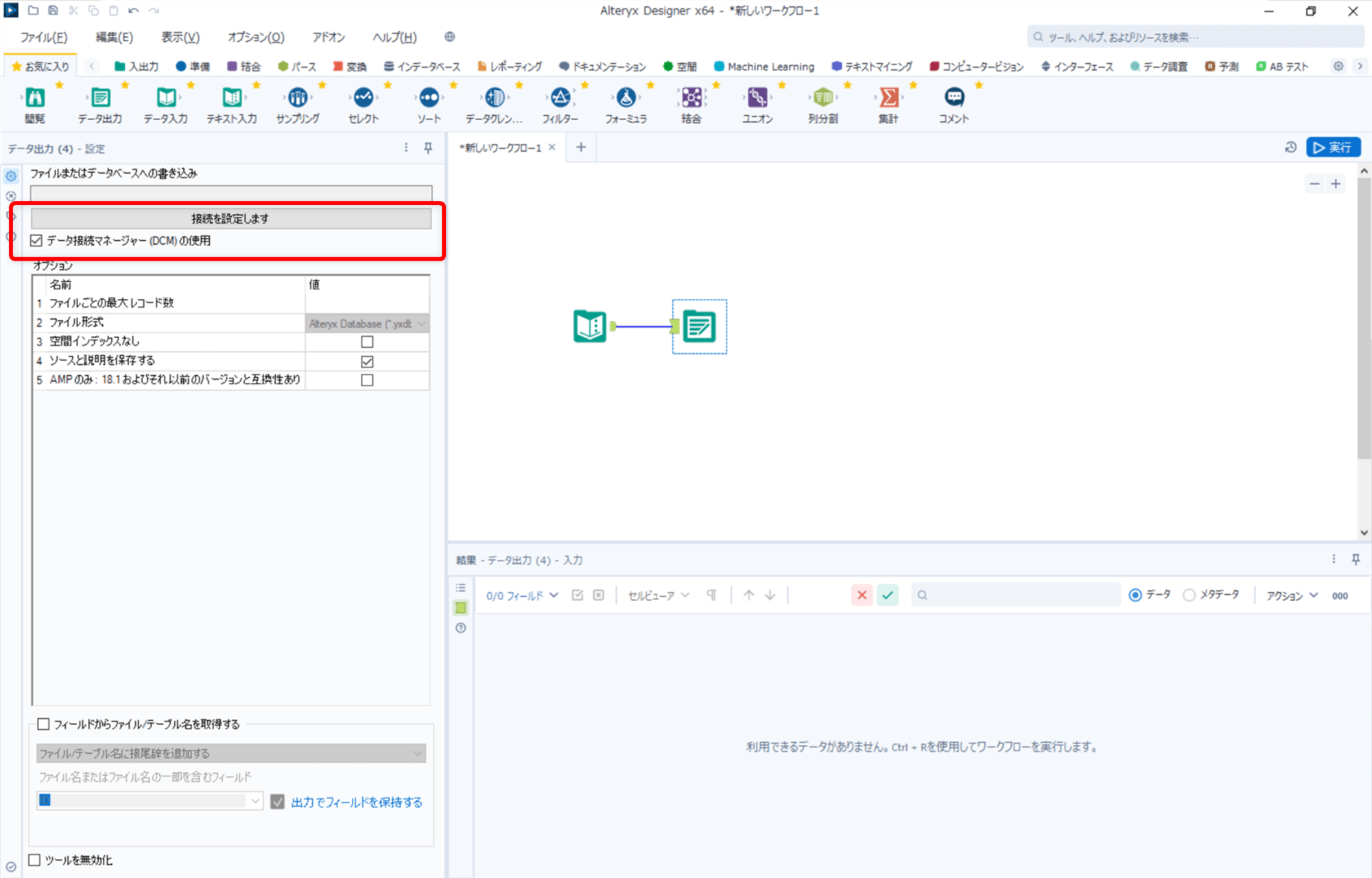Open セルビューア dropdown
The image size is (1372, 878).
click(659, 595)
